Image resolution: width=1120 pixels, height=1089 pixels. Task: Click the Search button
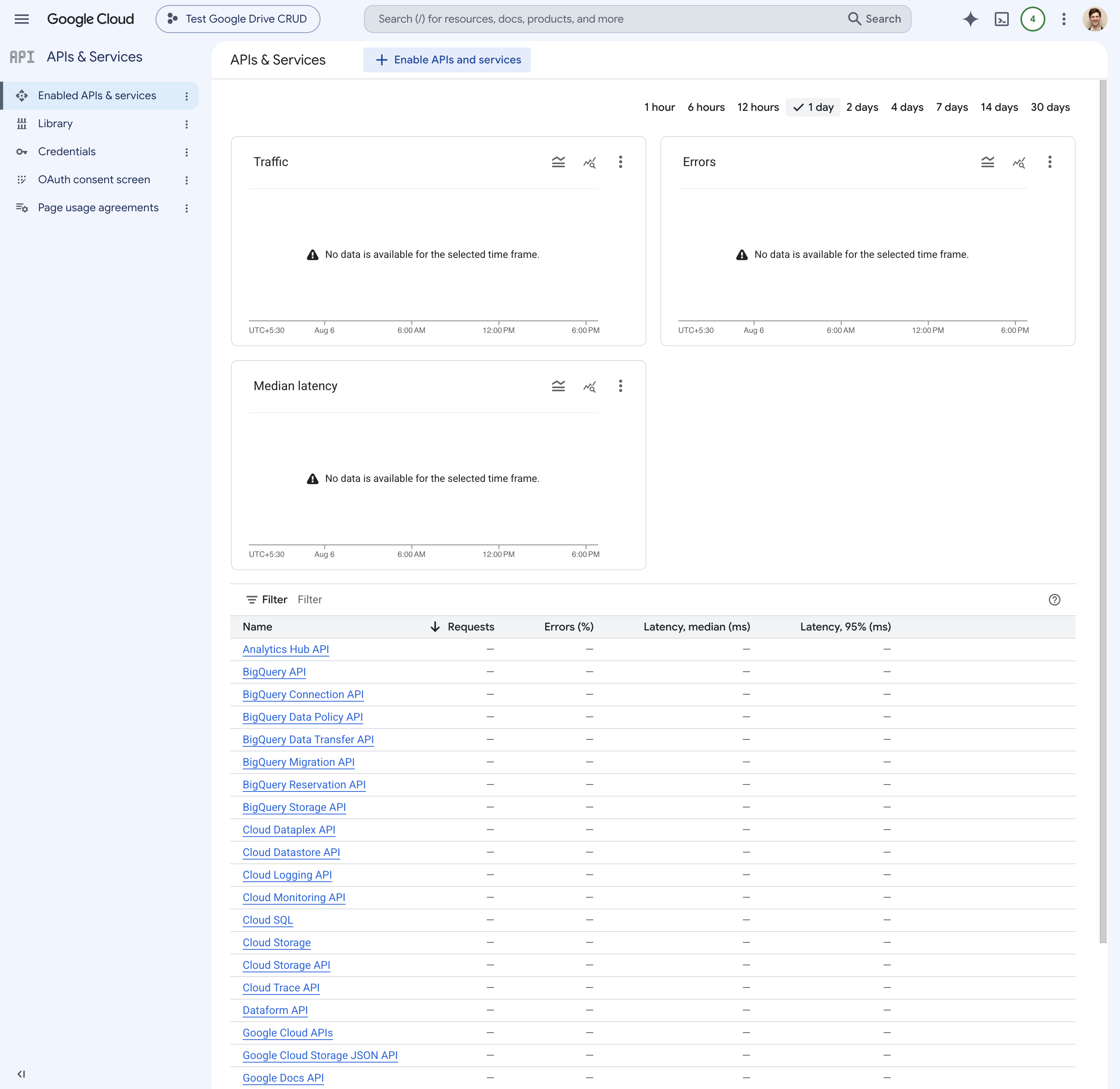click(874, 19)
